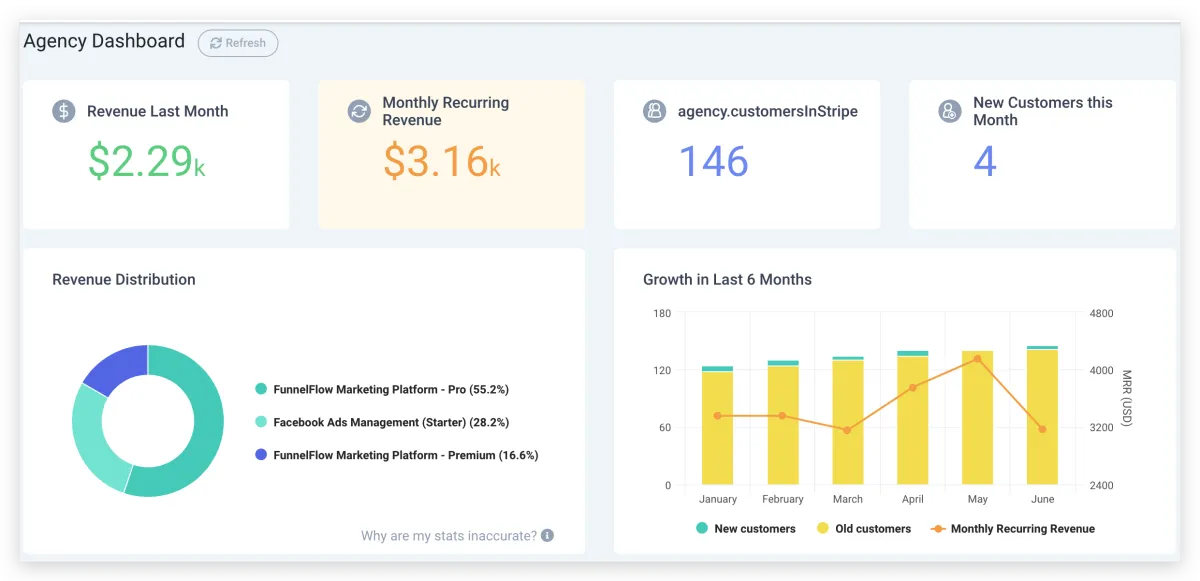Click the customers icon beside agency.customersInStripe

[x=654, y=111]
